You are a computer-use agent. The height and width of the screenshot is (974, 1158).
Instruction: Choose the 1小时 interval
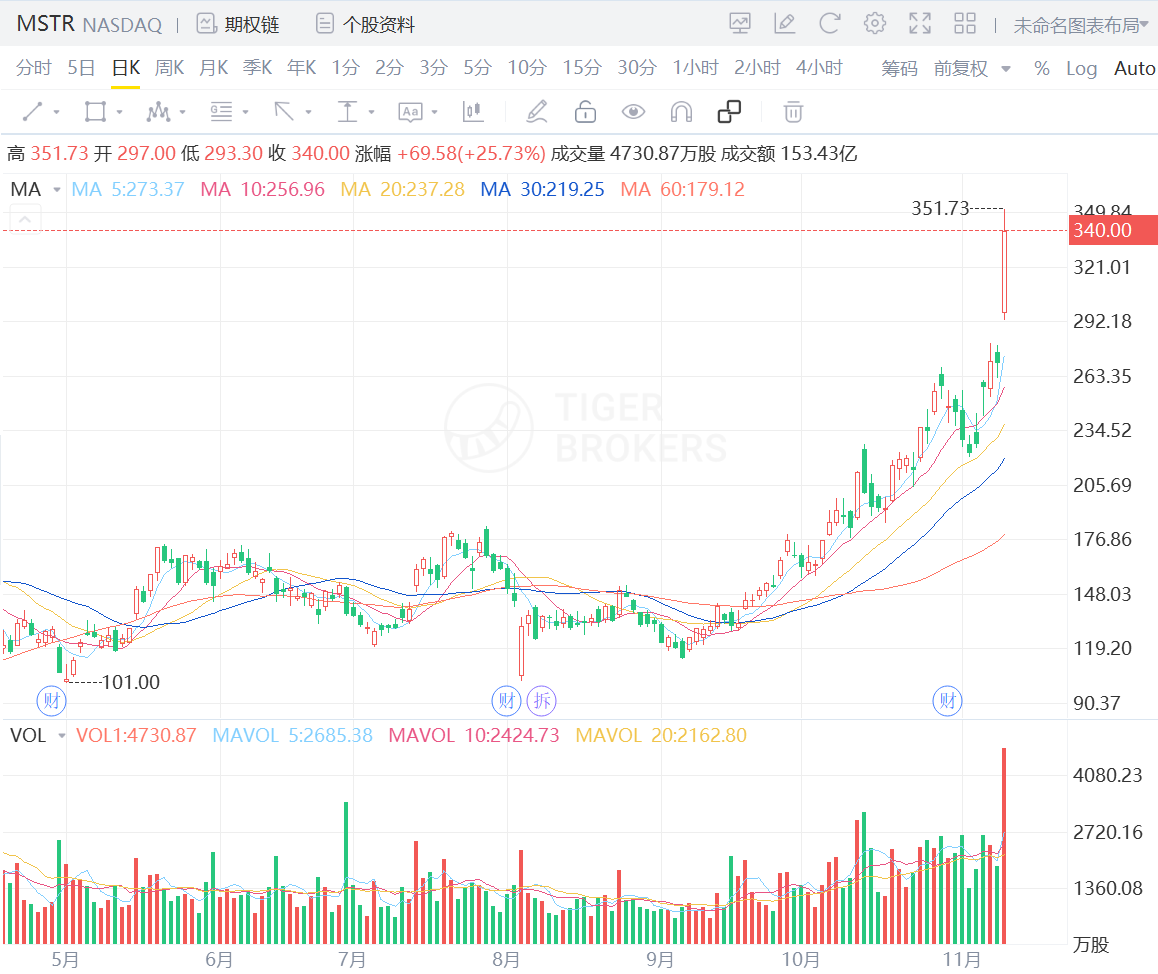pos(695,68)
